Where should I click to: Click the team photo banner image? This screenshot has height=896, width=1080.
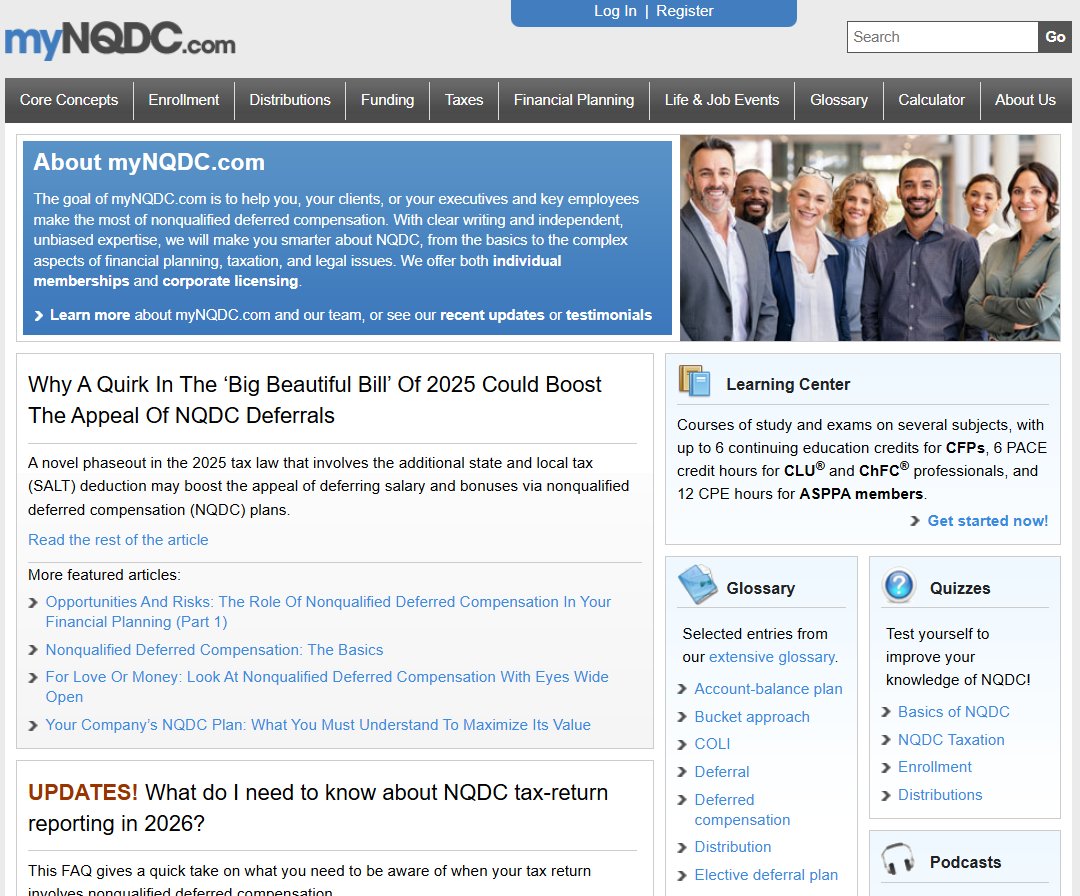(x=870, y=238)
